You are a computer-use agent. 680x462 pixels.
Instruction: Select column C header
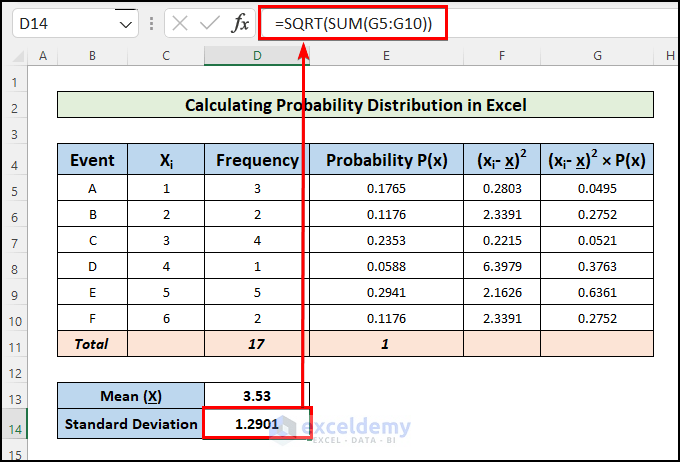pyautogui.click(x=166, y=56)
